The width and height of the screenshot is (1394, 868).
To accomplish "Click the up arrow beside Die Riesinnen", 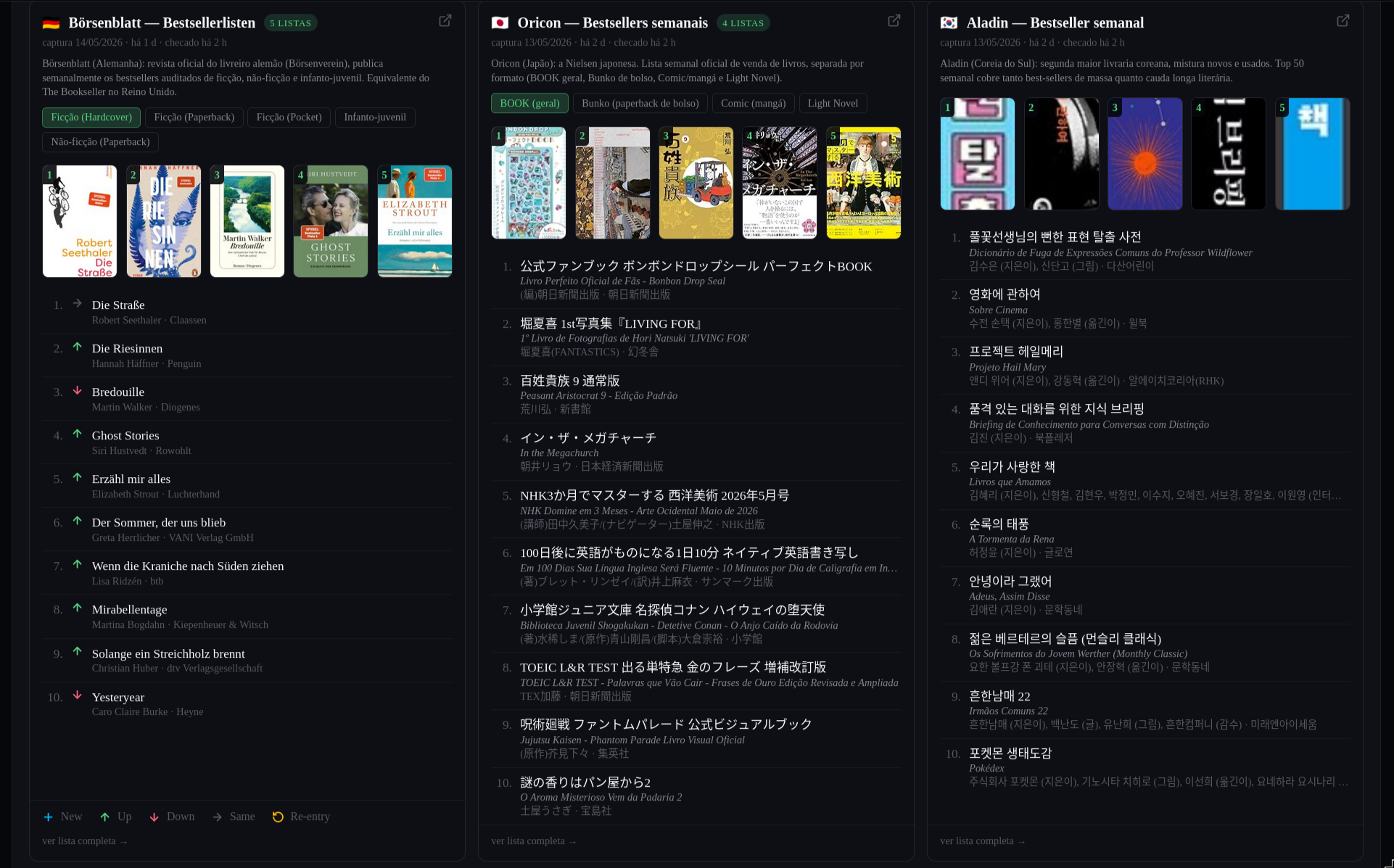I will click(78, 347).
